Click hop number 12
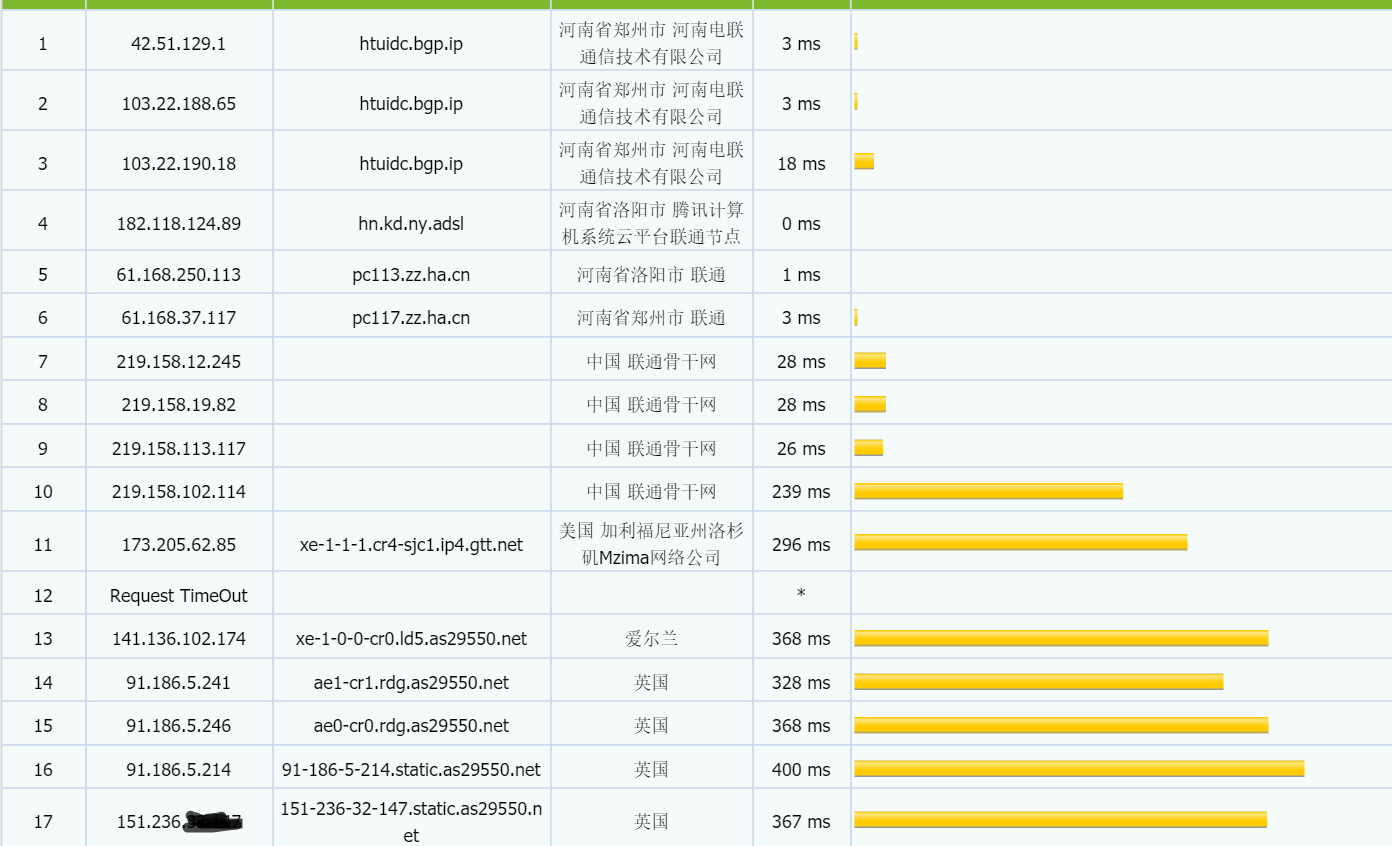 click(43, 596)
